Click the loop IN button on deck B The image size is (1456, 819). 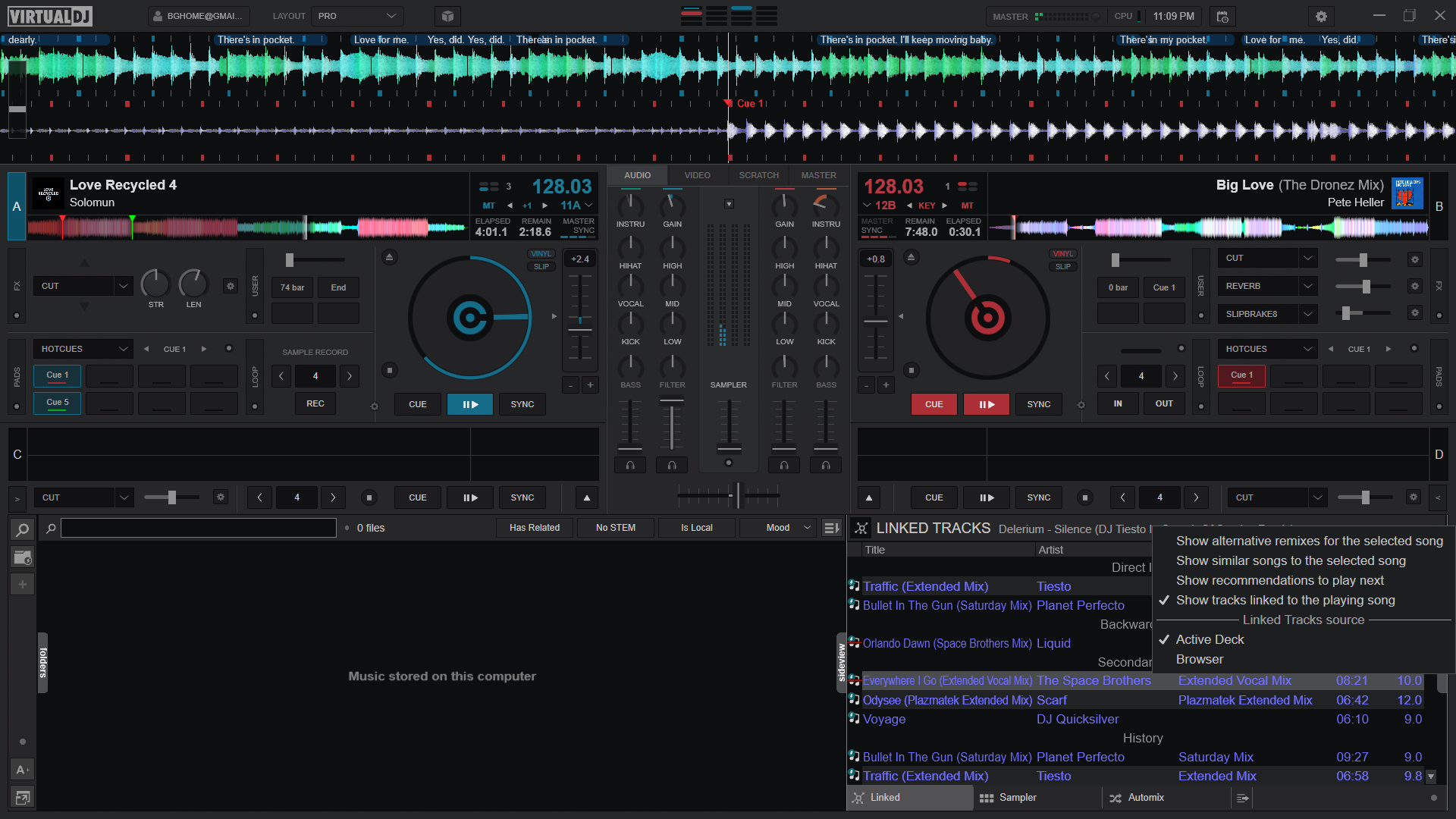point(1118,403)
